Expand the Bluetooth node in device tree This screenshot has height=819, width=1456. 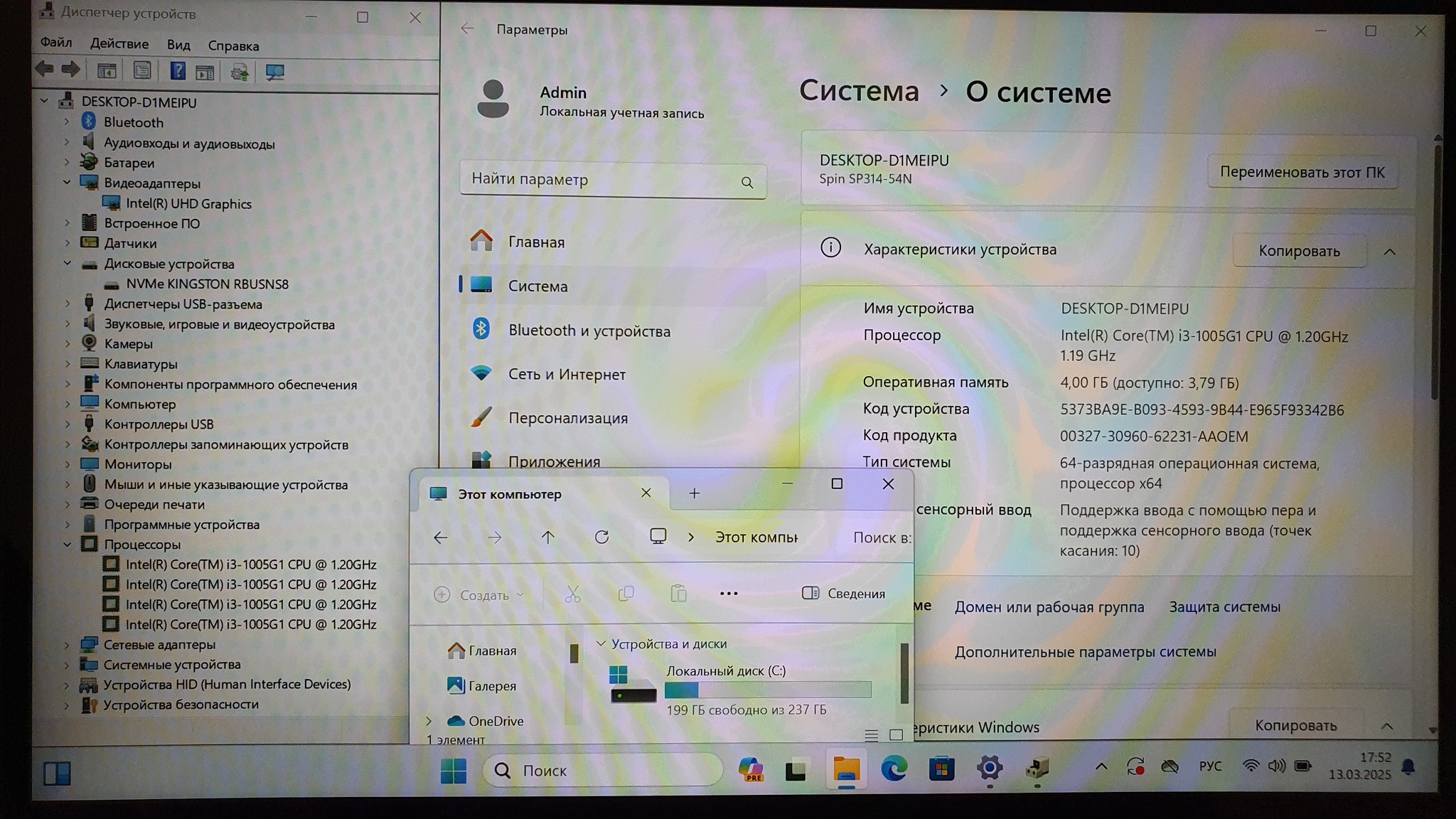(x=67, y=122)
